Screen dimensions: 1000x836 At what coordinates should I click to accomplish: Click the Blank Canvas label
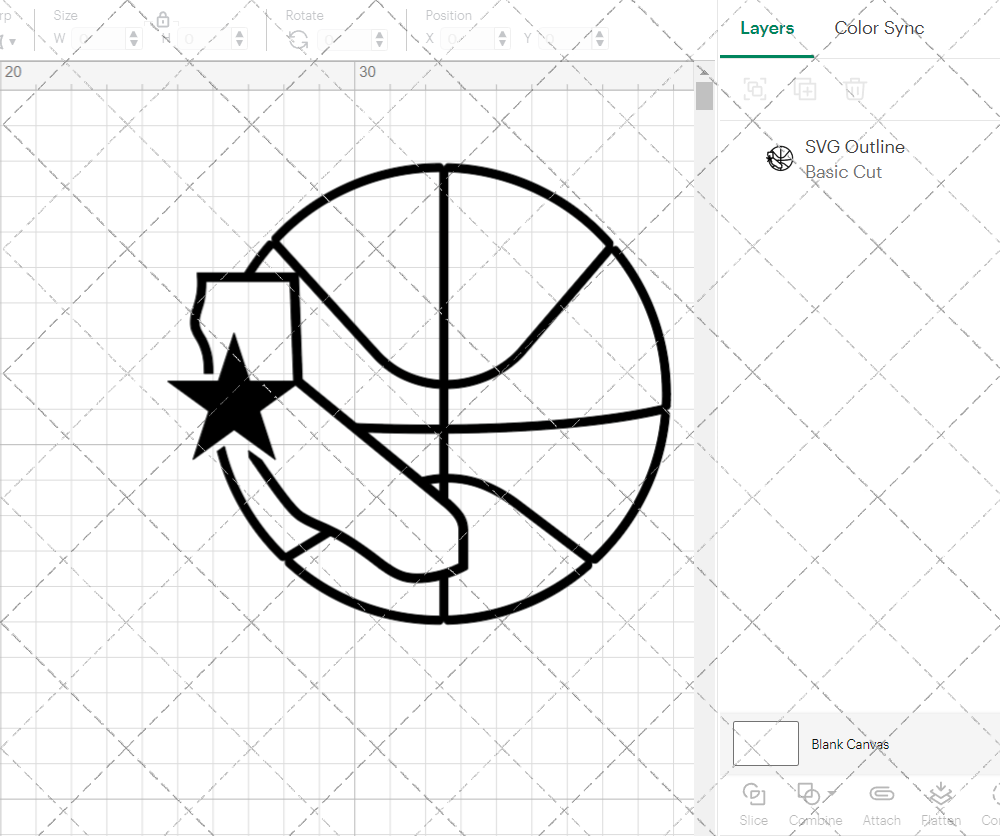(x=850, y=744)
